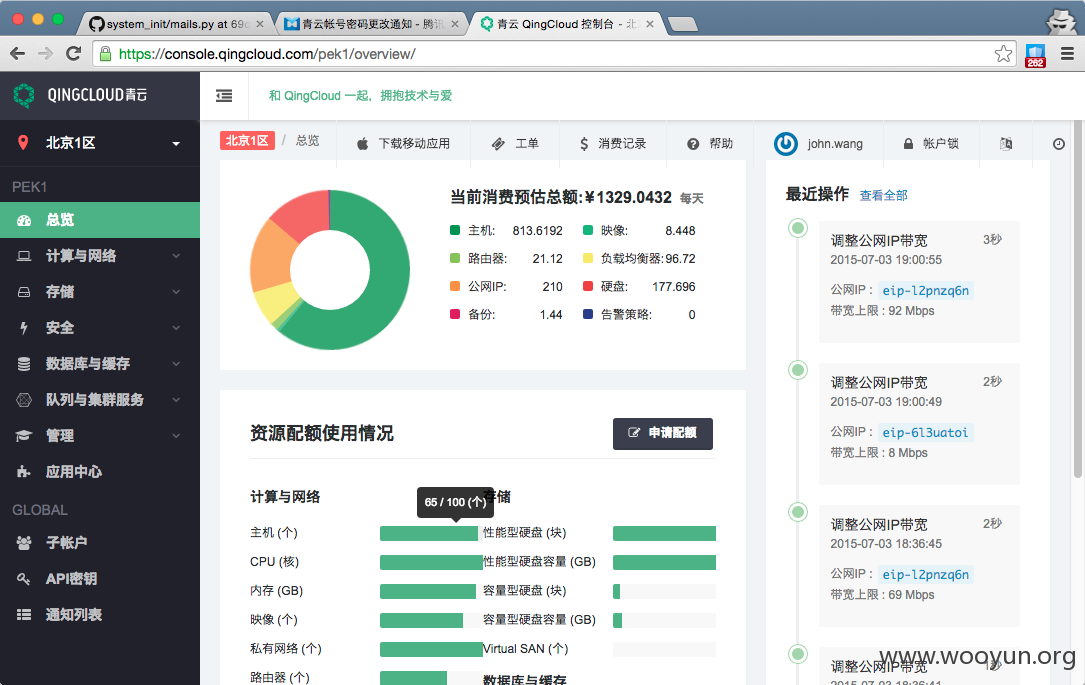
Task: Open the Chrome hamburger menu
Action: click(1067, 54)
